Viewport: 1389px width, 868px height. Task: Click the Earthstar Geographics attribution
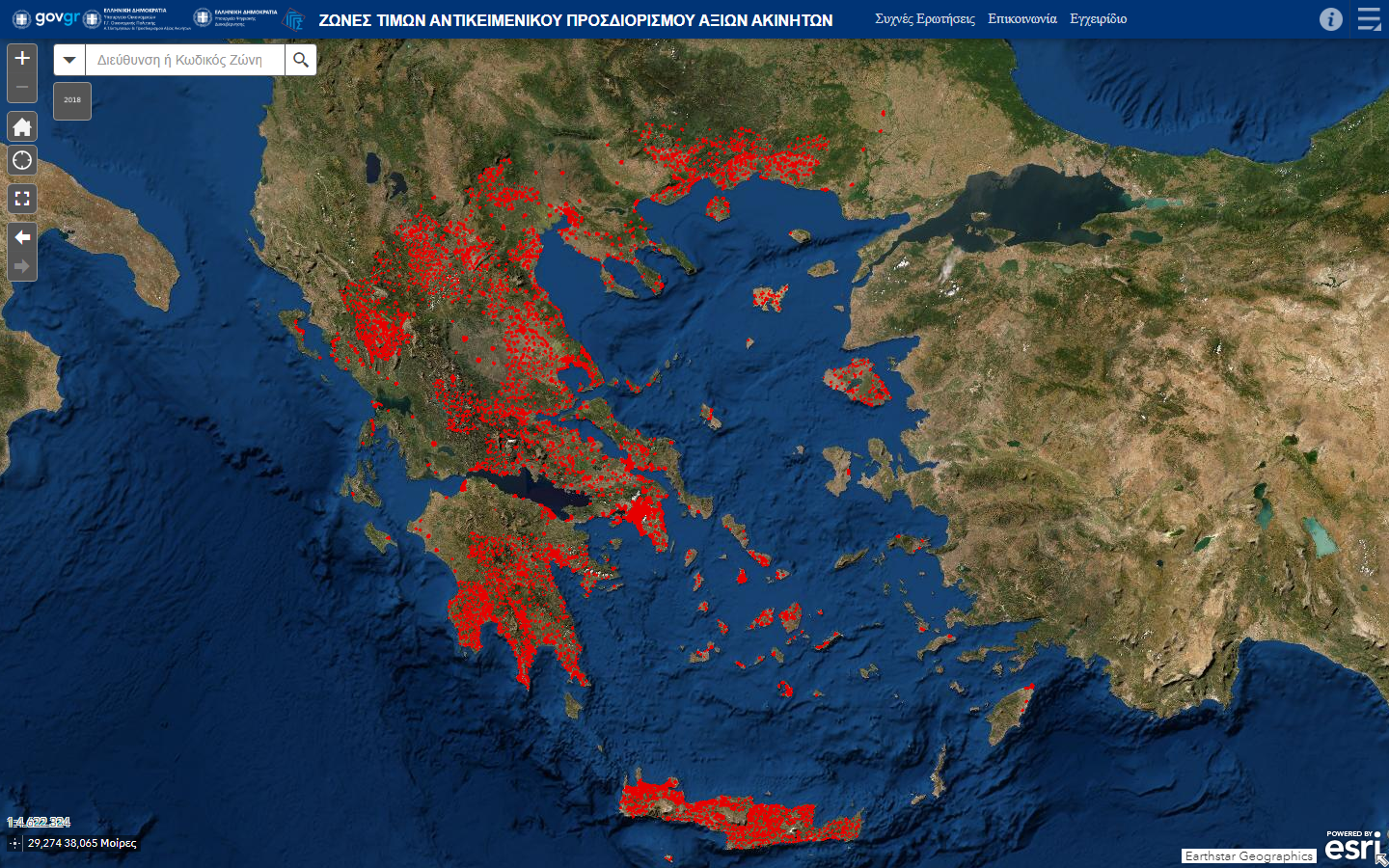click(x=1248, y=856)
